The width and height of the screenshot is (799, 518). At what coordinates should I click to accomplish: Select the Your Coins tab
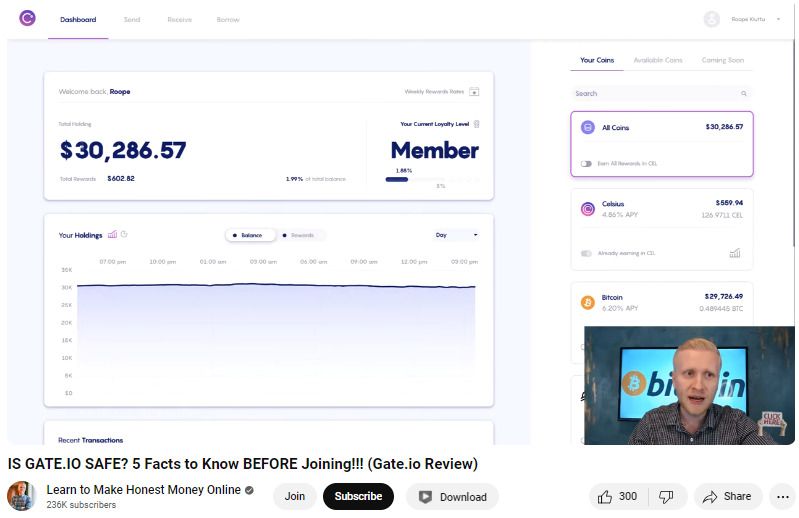click(x=597, y=60)
